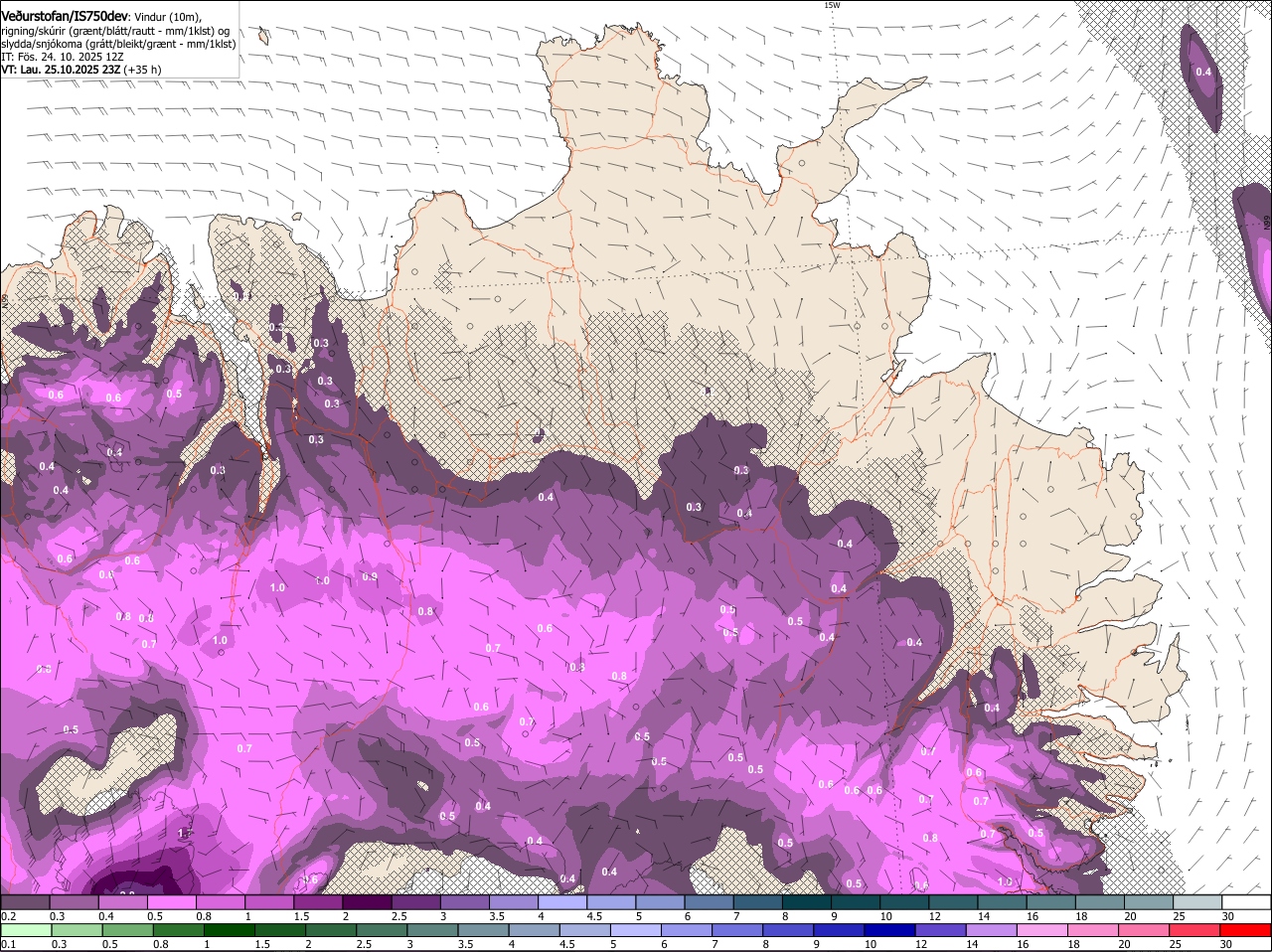The image size is (1272, 952).
Task: Select the 0.2 label in the snow legend
Action: [x=8, y=916]
